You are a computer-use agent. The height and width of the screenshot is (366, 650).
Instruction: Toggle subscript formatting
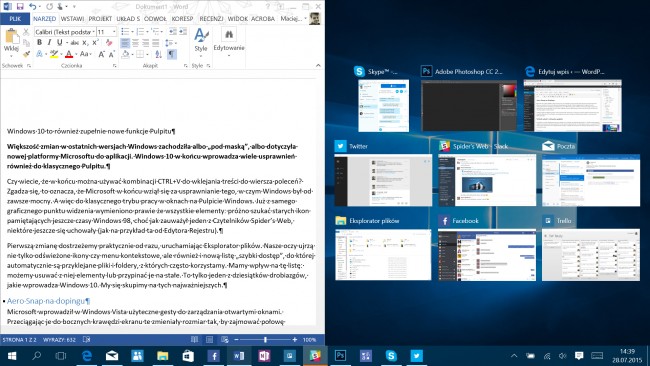coord(85,42)
